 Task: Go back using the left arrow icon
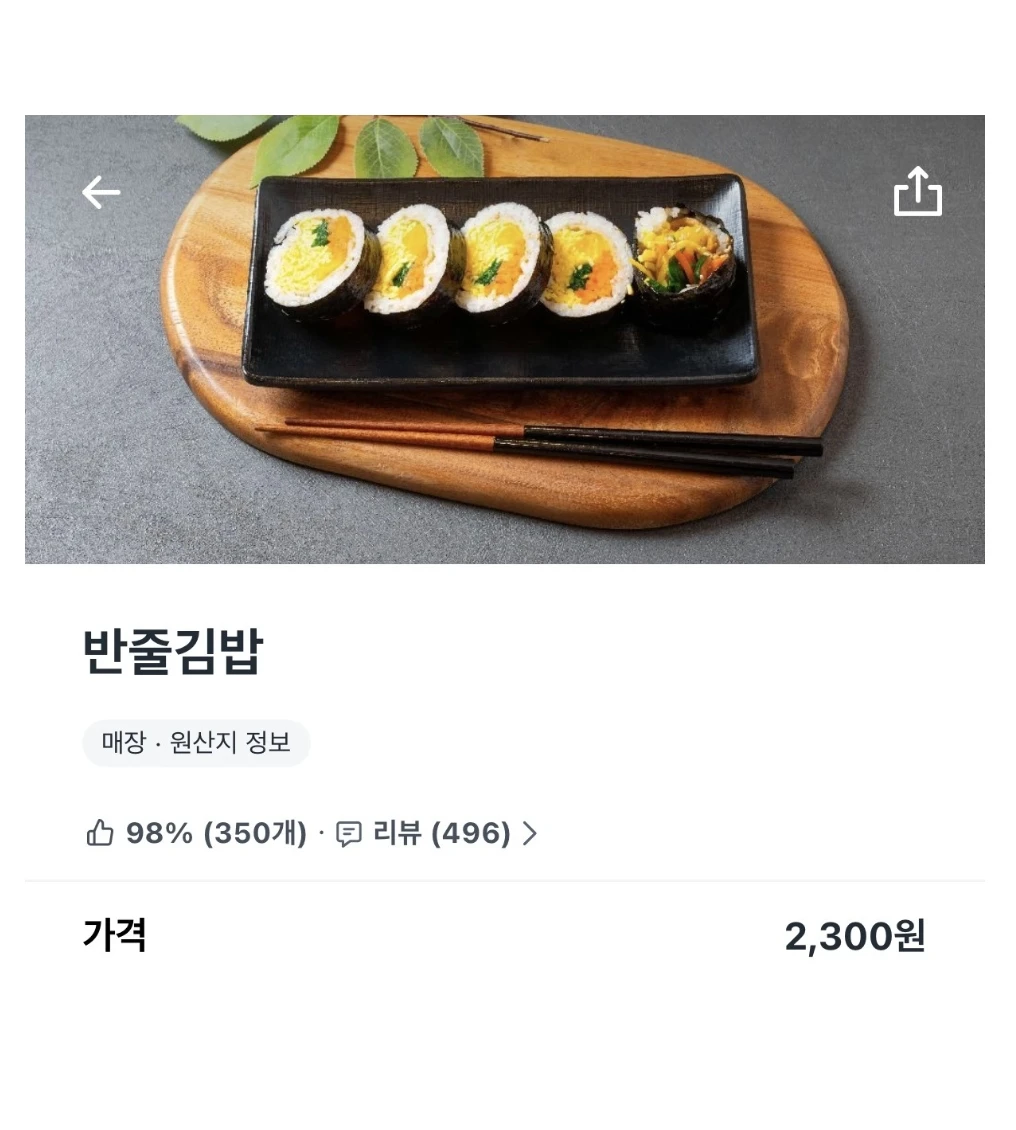[x=101, y=192]
